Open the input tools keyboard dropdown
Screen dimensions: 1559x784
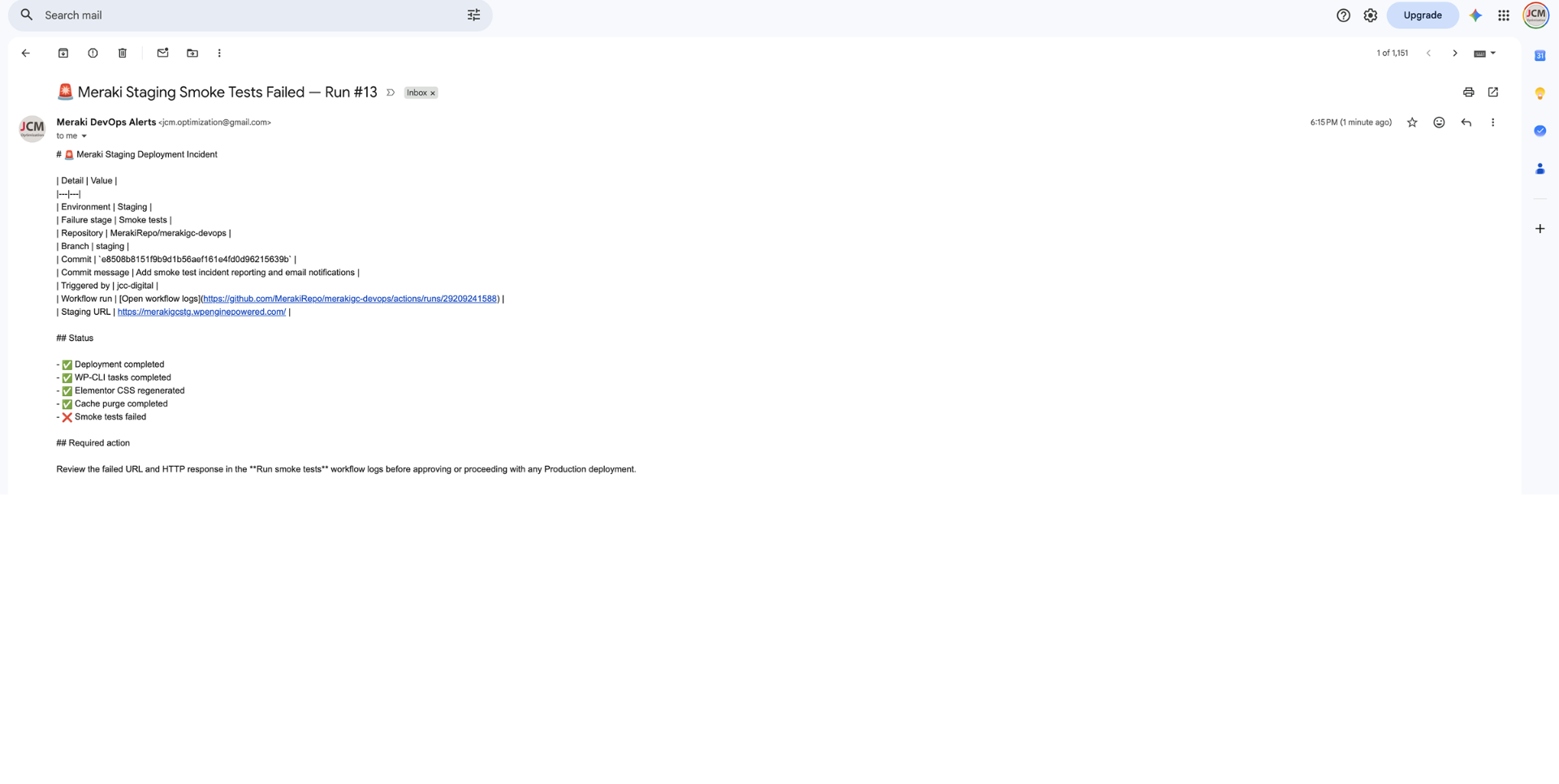coord(1484,54)
